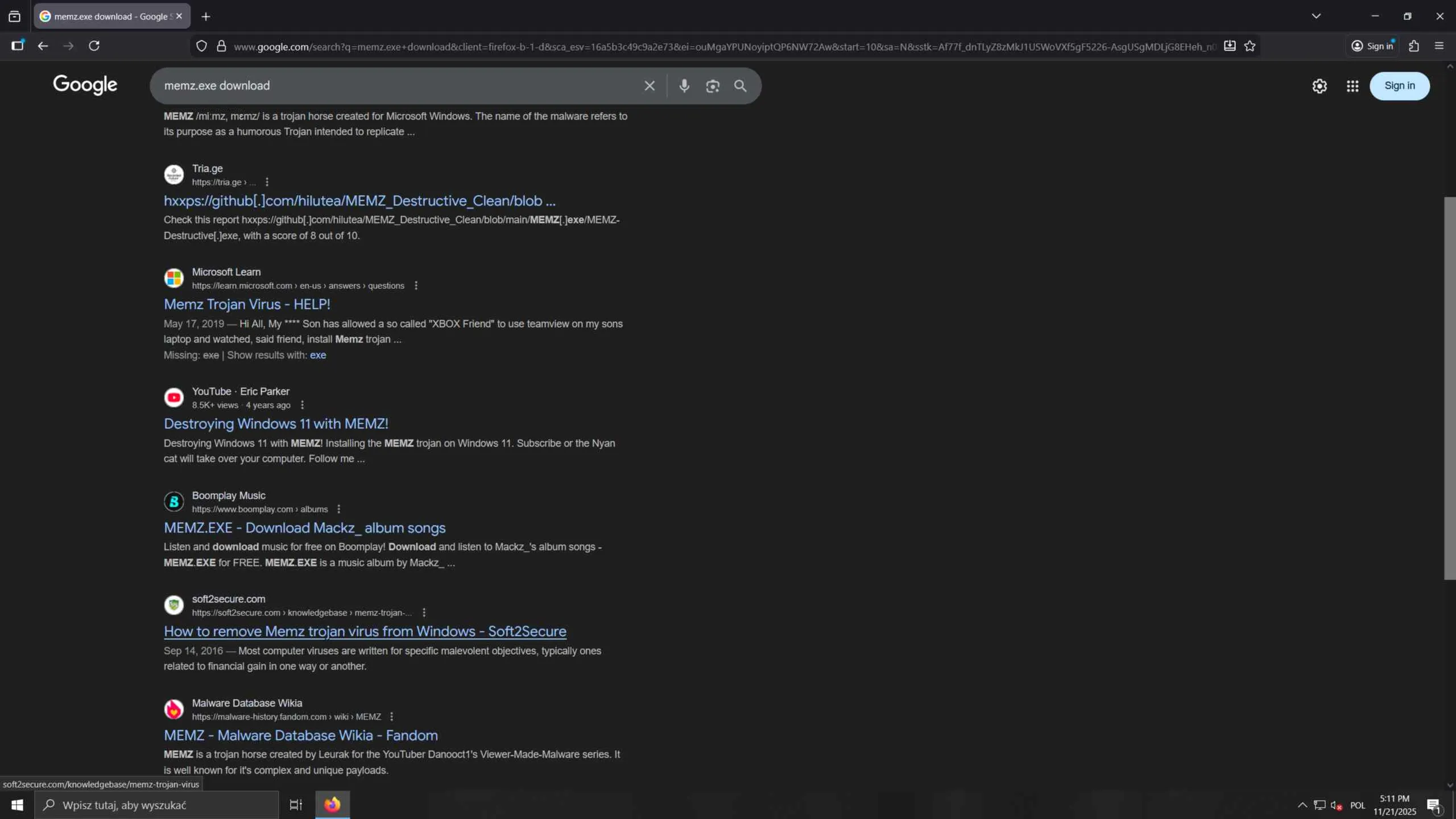Click the Windows taskbar search field

(156, 805)
